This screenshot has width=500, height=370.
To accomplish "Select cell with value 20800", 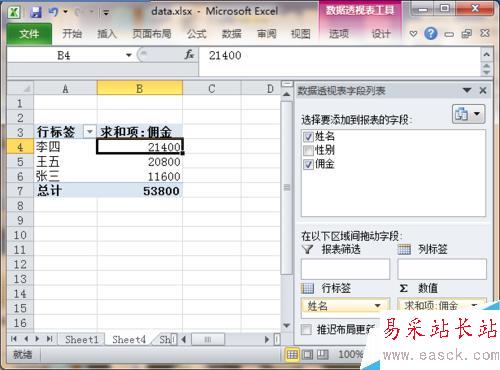I will 140,162.
